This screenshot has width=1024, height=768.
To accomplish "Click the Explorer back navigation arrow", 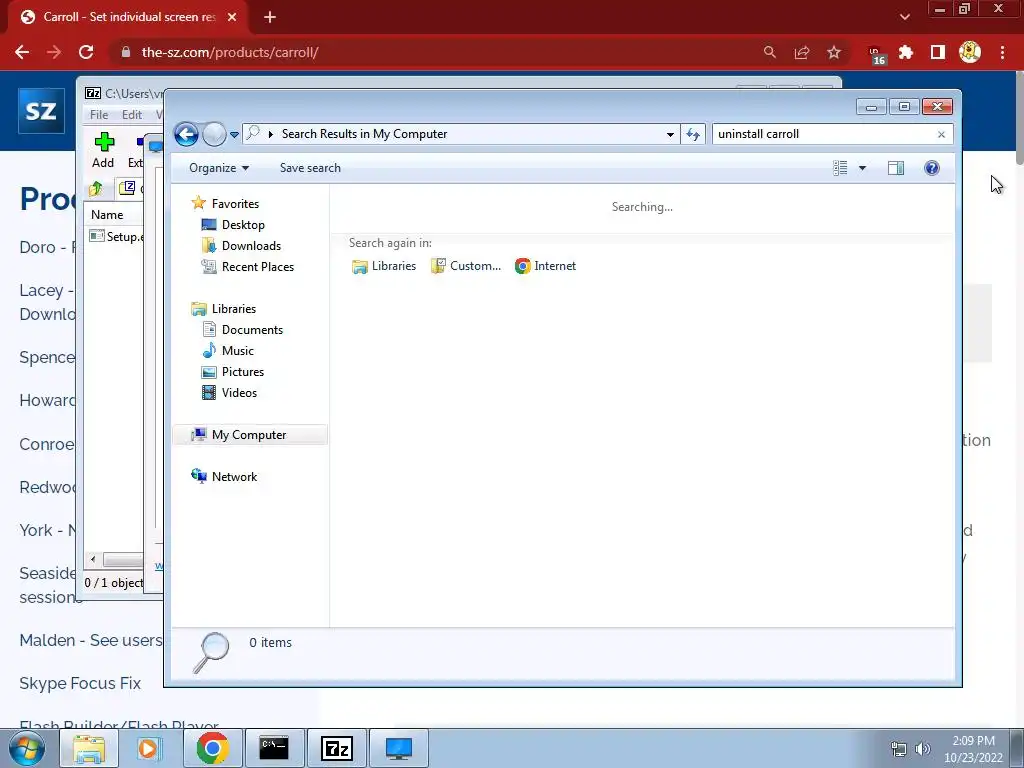I will 186,135.
